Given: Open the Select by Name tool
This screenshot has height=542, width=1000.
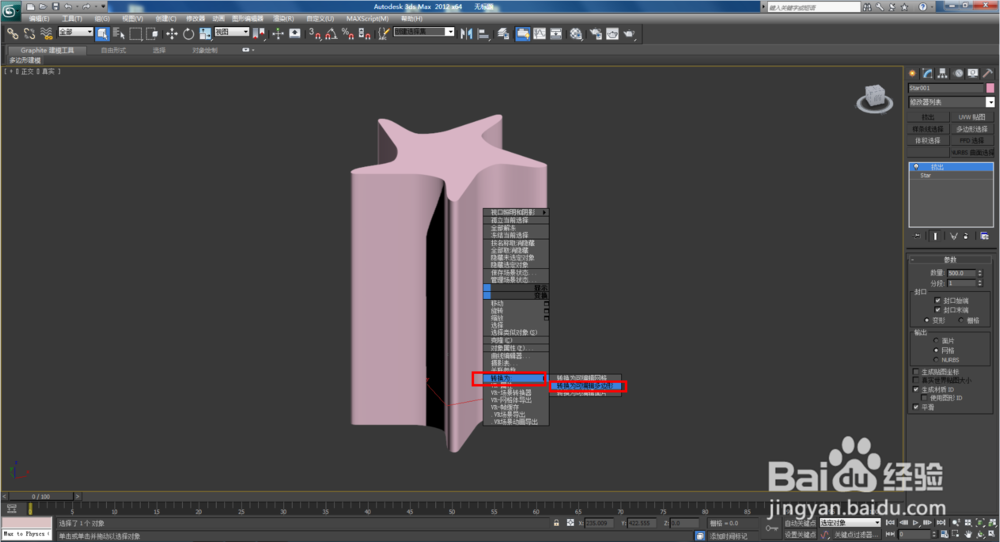Looking at the screenshot, I should pyautogui.click(x=119, y=34).
